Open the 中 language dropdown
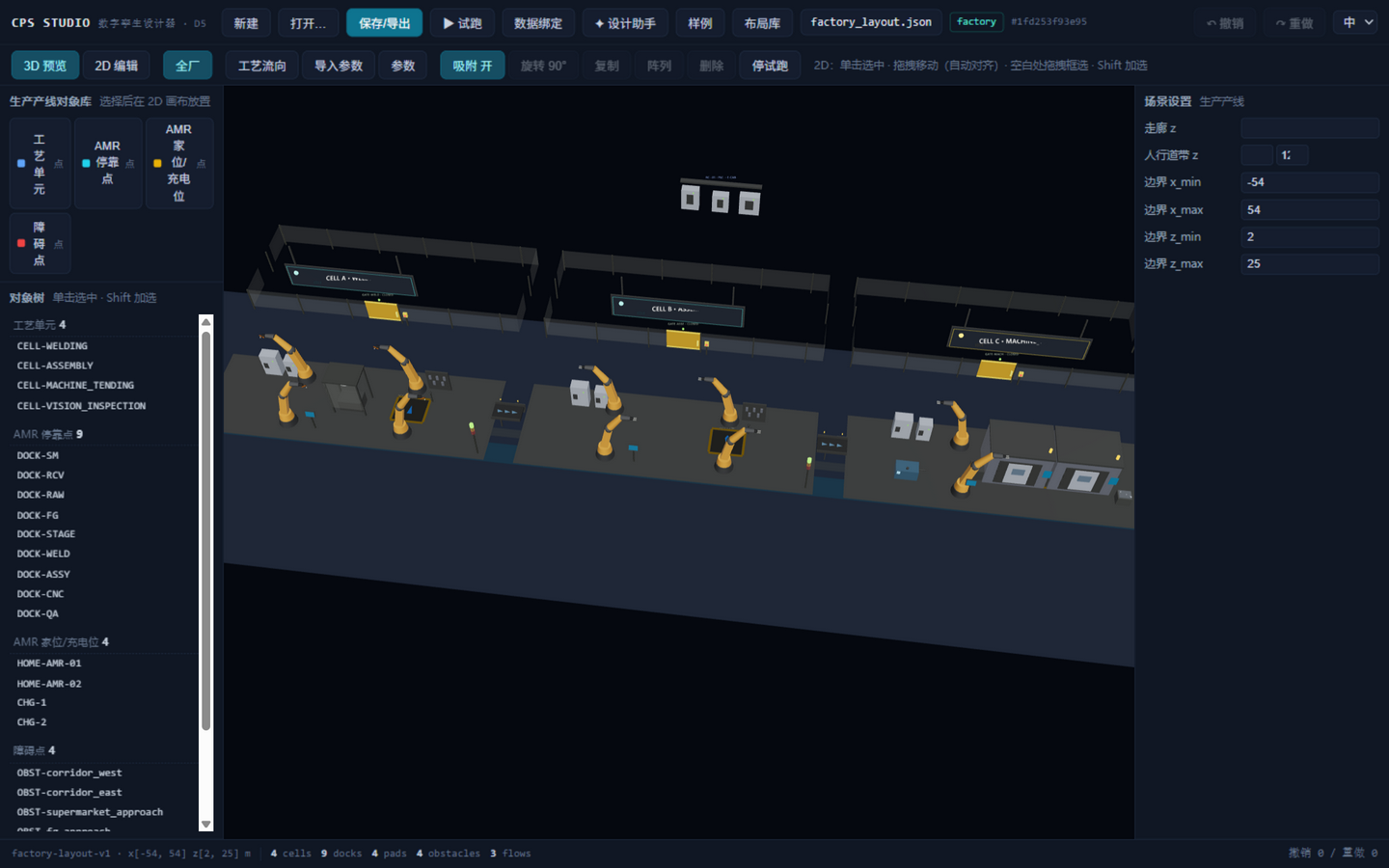 (x=1355, y=22)
